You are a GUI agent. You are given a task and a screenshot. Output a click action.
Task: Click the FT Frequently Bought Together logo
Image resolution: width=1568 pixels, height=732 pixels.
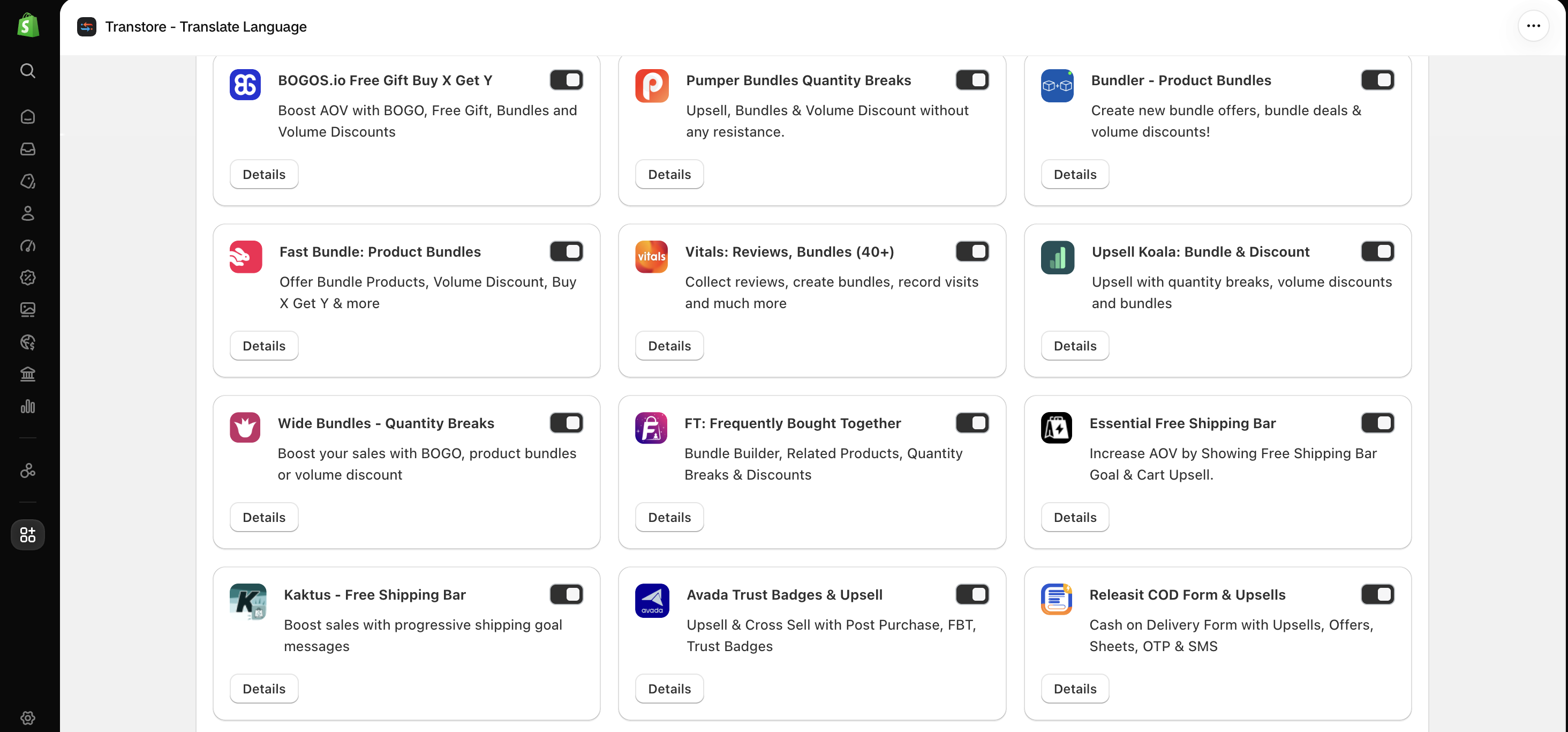click(x=651, y=428)
